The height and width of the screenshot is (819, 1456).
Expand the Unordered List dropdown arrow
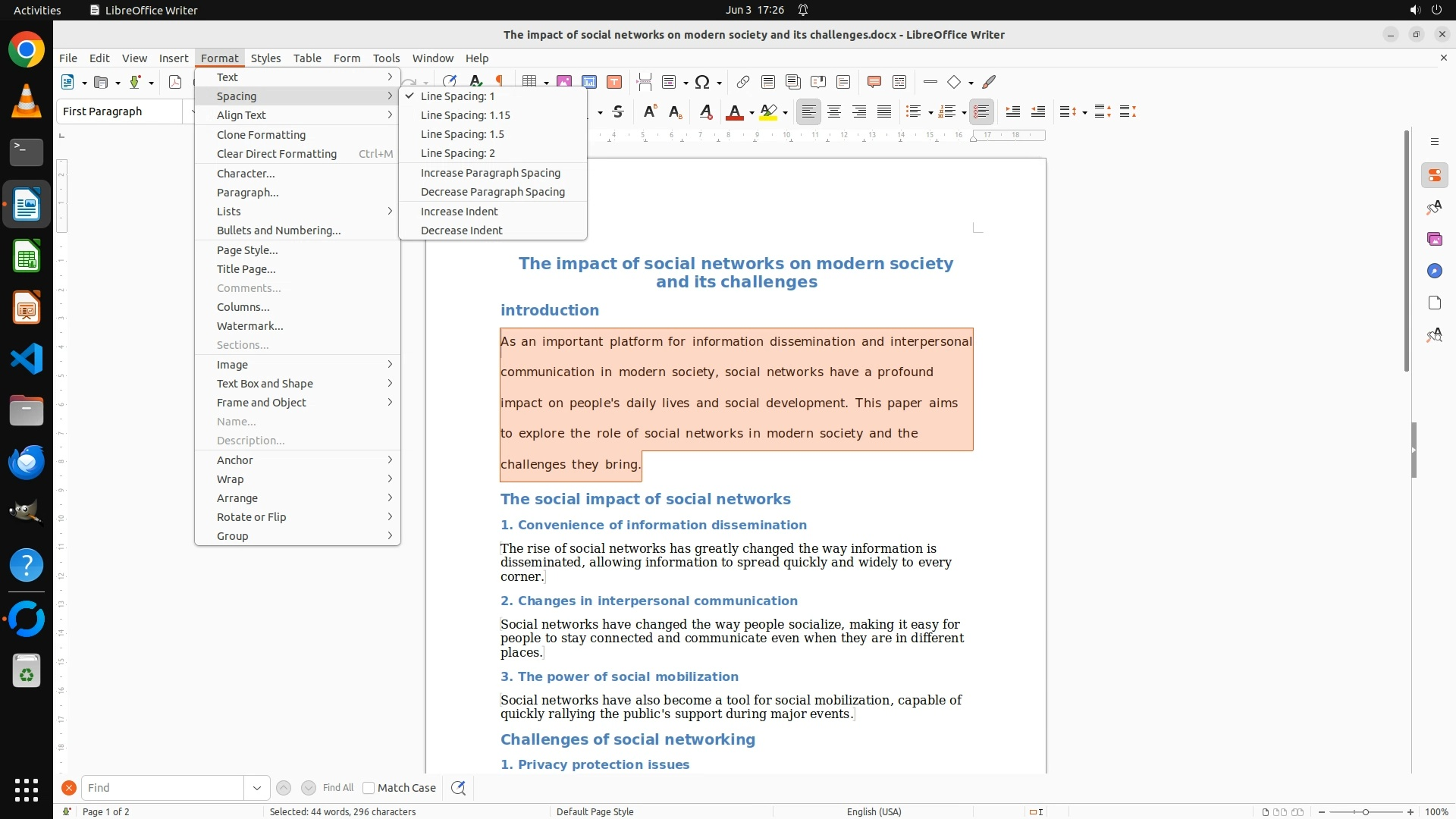[x=930, y=113]
